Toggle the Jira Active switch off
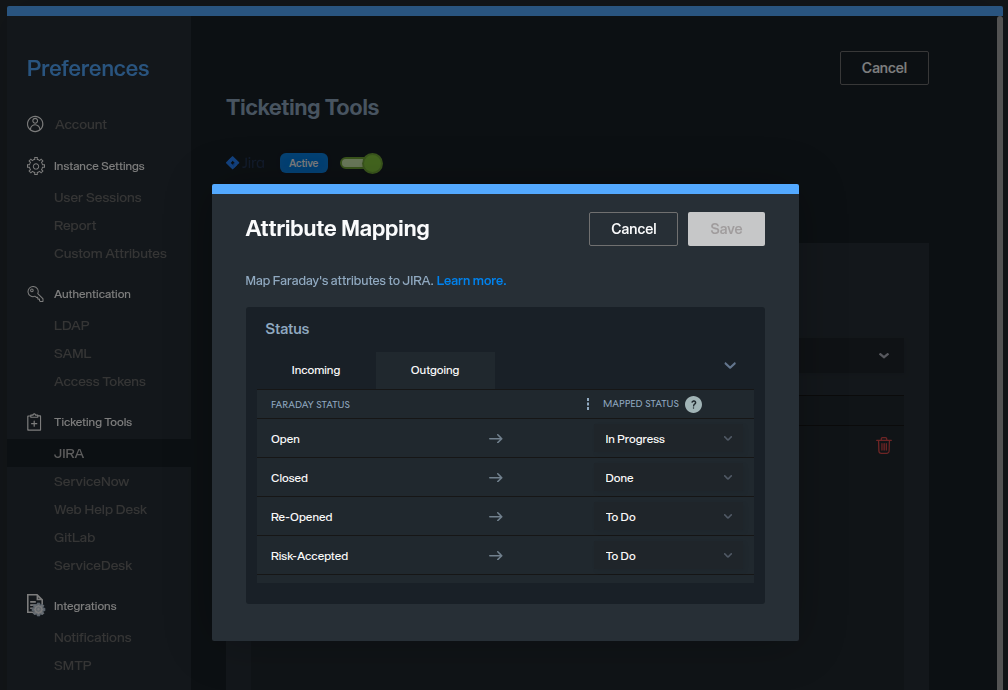Image resolution: width=1008 pixels, height=690 pixels. pos(361,163)
